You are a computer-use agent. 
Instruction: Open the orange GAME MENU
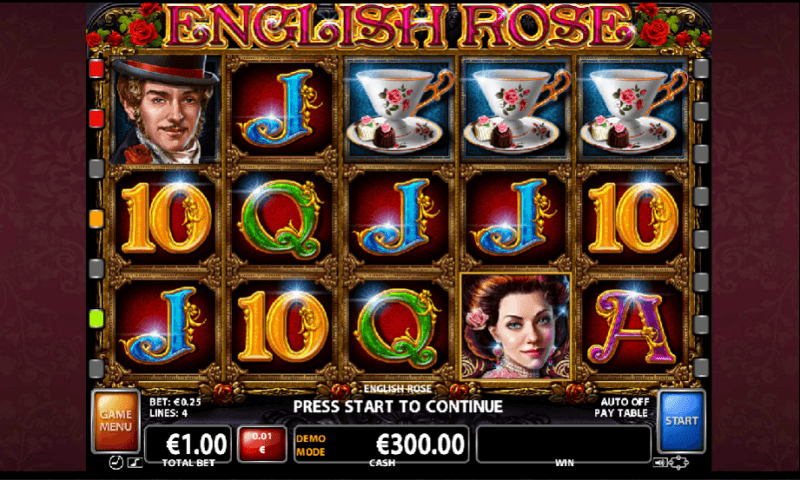(116, 421)
